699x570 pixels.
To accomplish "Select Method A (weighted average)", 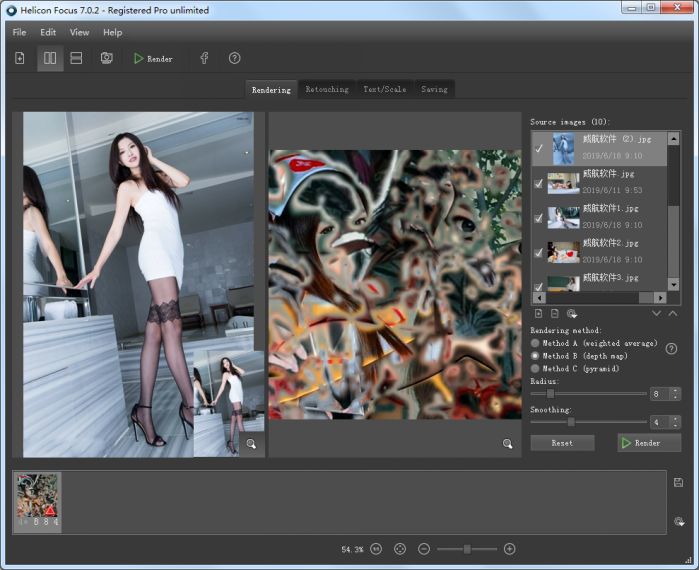I will tap(535, 343).
